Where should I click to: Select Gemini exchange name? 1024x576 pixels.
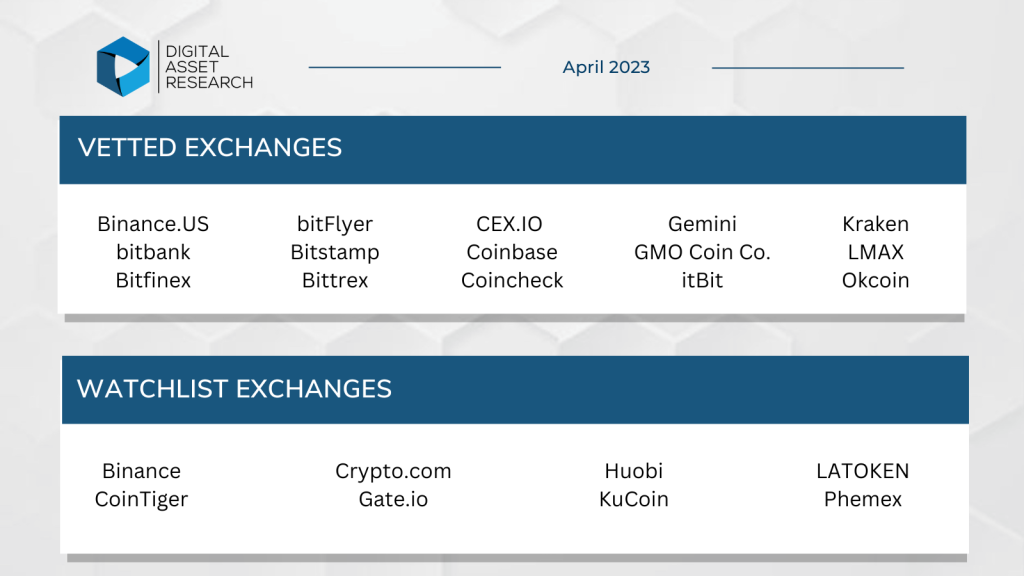[702, 224]
